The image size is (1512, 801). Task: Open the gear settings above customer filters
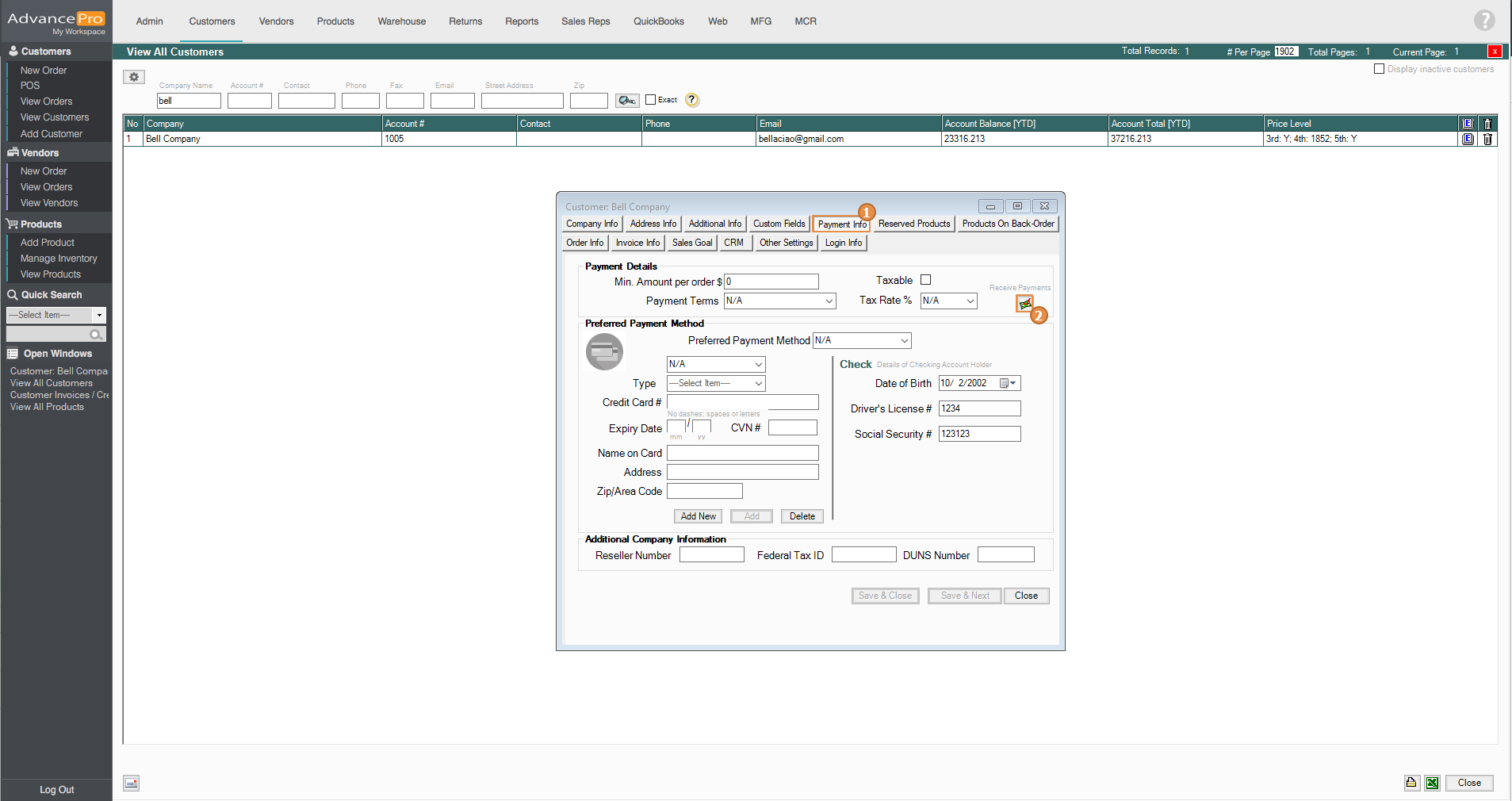tap(134, 77)
